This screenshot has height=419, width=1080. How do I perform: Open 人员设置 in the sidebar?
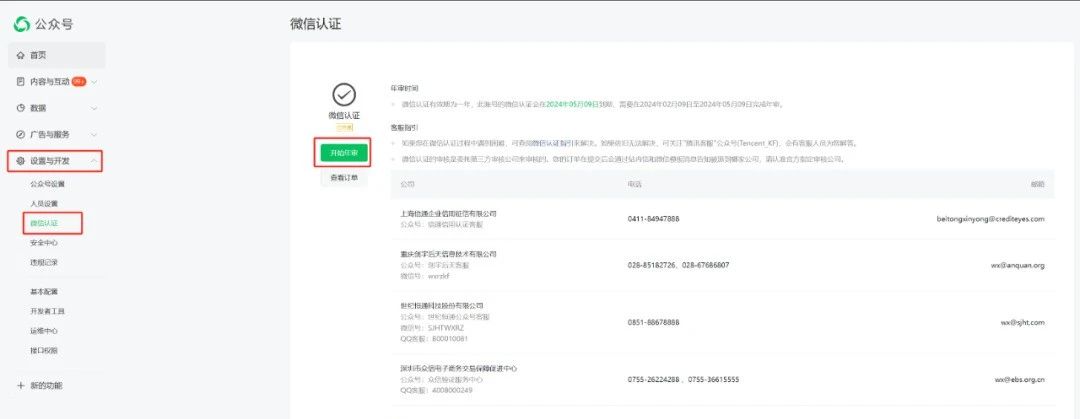pos(44,203)
